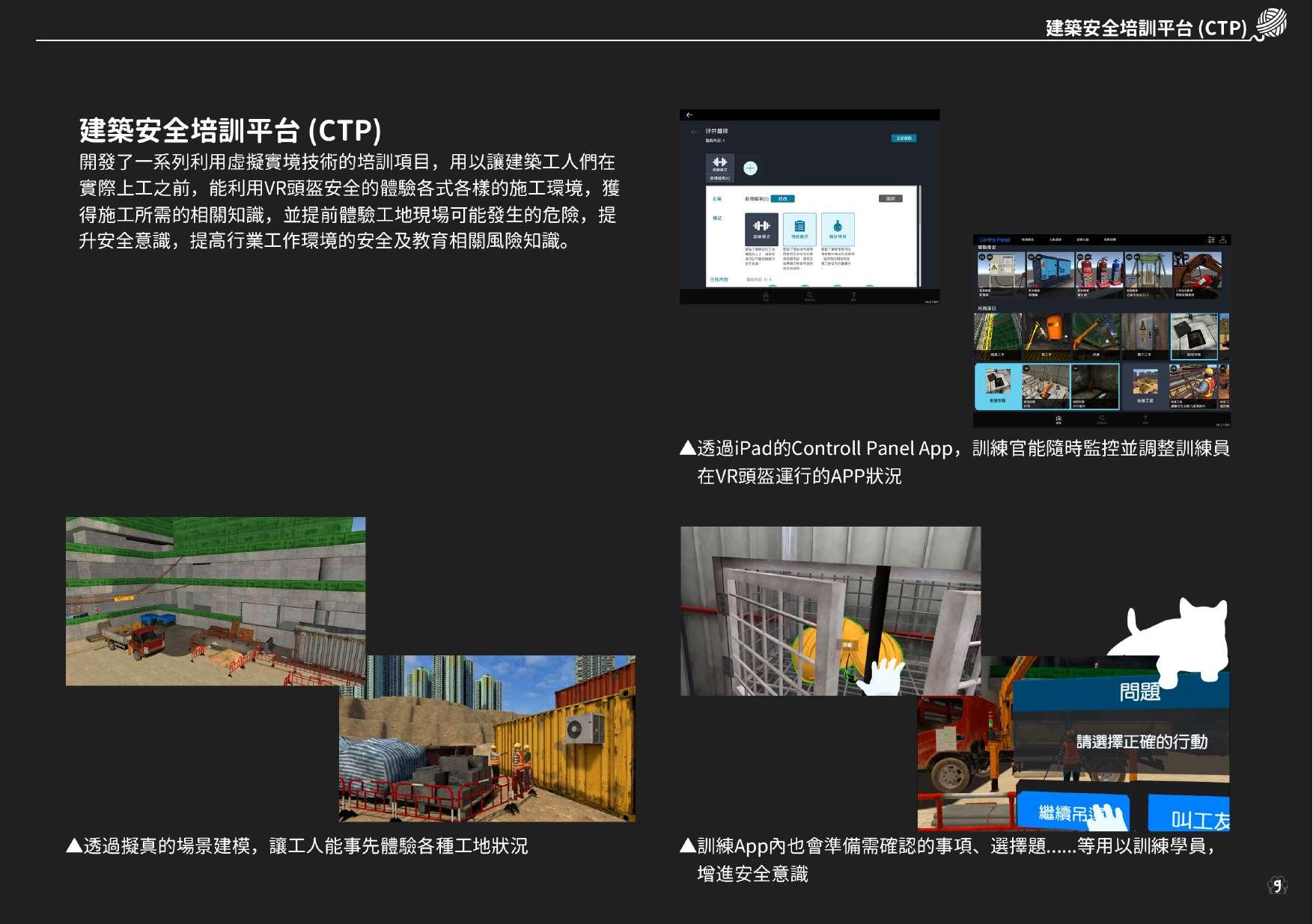The width and height of the screenshot is (1313, 924).
Task: Click the back arrow in the black top bar
Action: pyautogui.click(x=689, y=114)
